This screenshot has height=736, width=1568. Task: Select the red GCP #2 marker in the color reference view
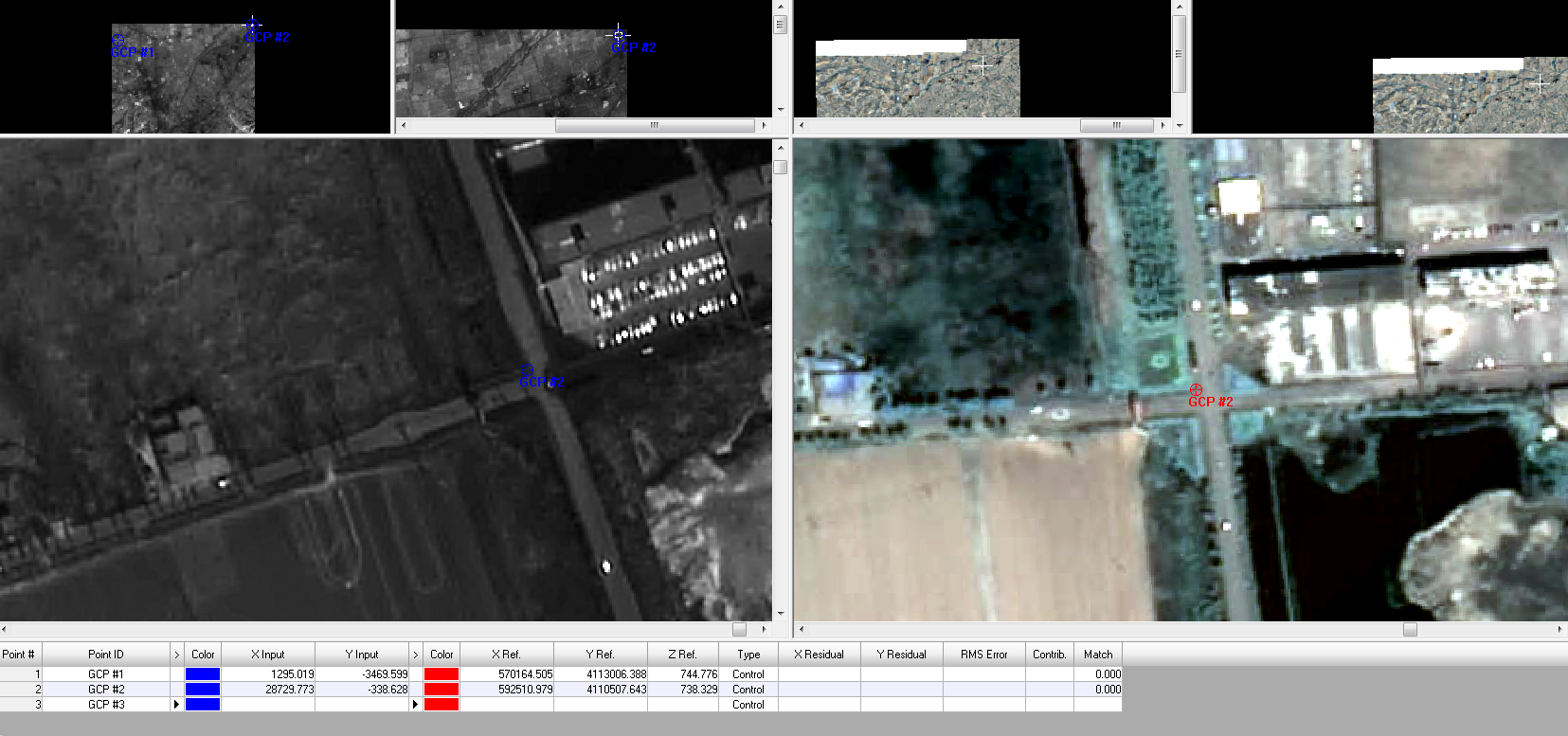(1196, 389)
